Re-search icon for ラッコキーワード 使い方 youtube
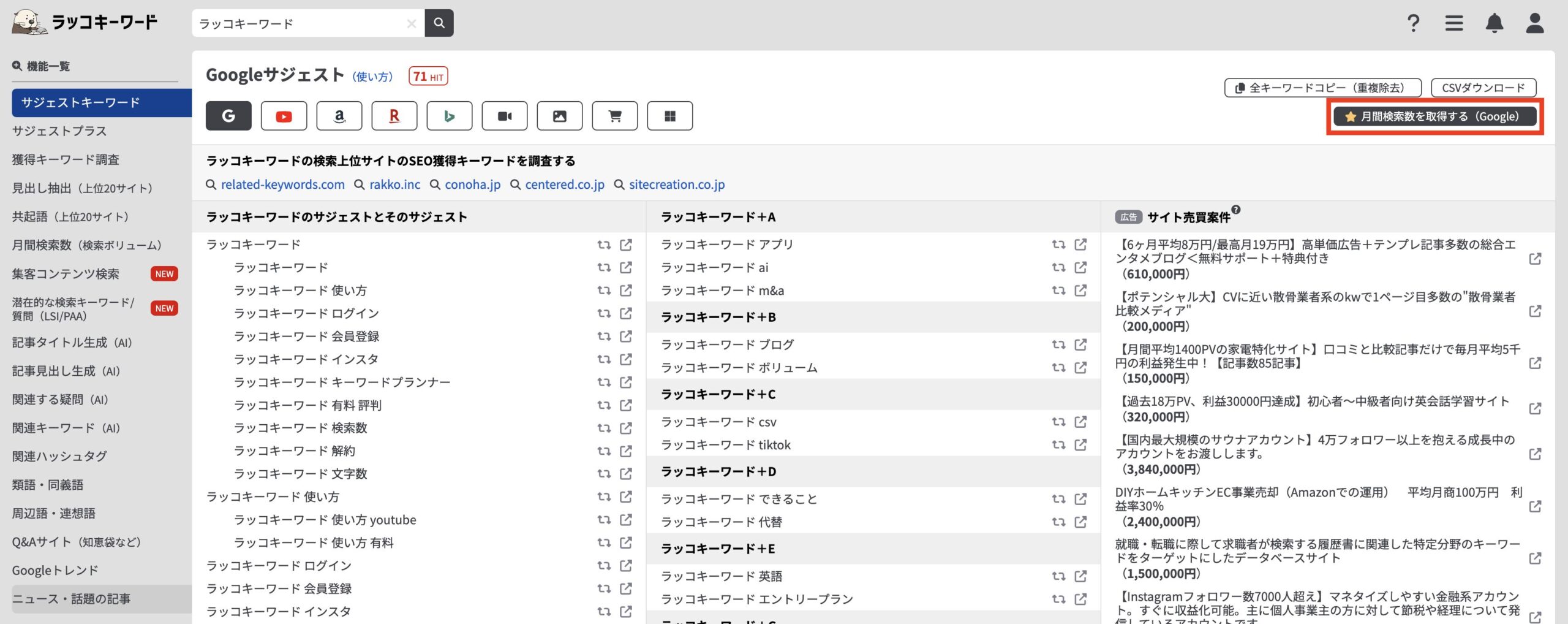Image resolution: width=1568 pixels, height=624 pixels. point(604,520)
